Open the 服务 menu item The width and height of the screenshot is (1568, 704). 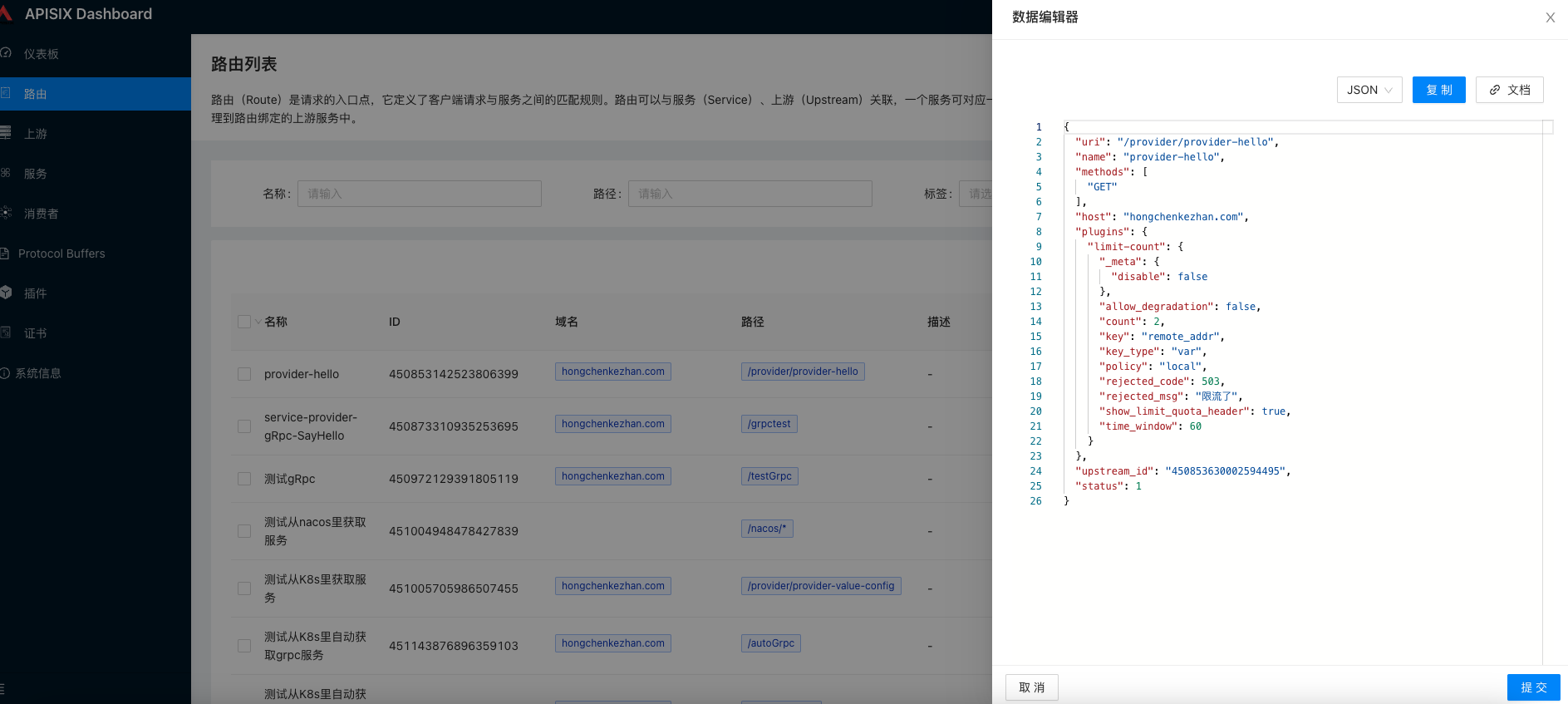click(96, 174)
